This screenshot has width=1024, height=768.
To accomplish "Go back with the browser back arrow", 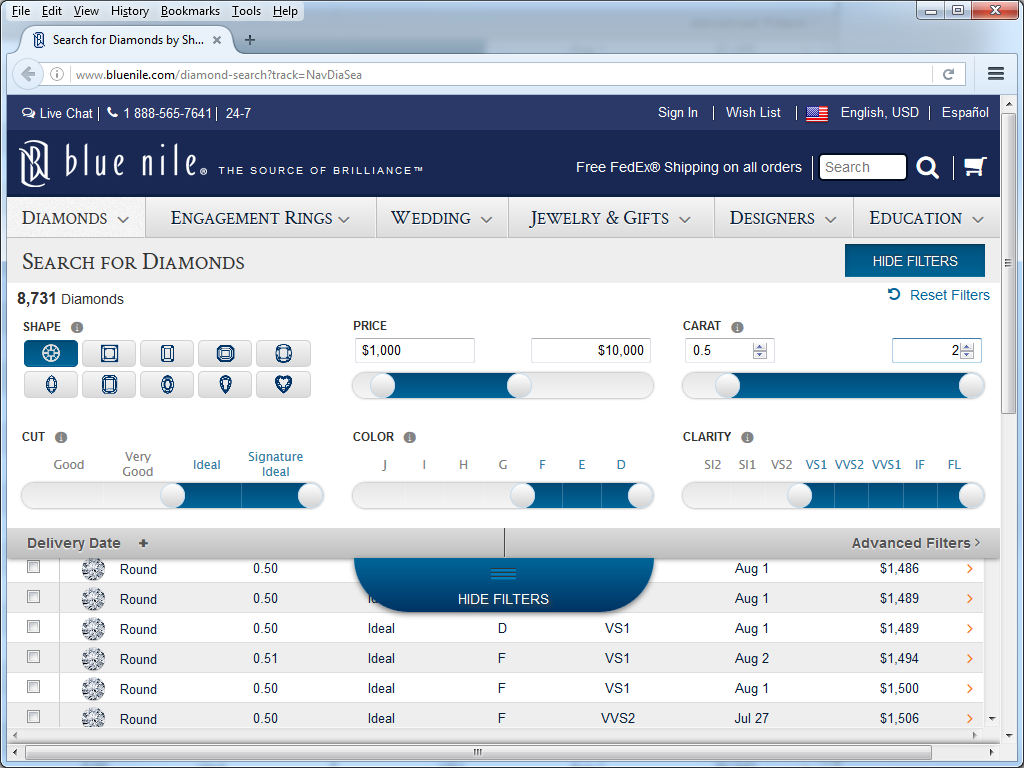I will (27, 74).
